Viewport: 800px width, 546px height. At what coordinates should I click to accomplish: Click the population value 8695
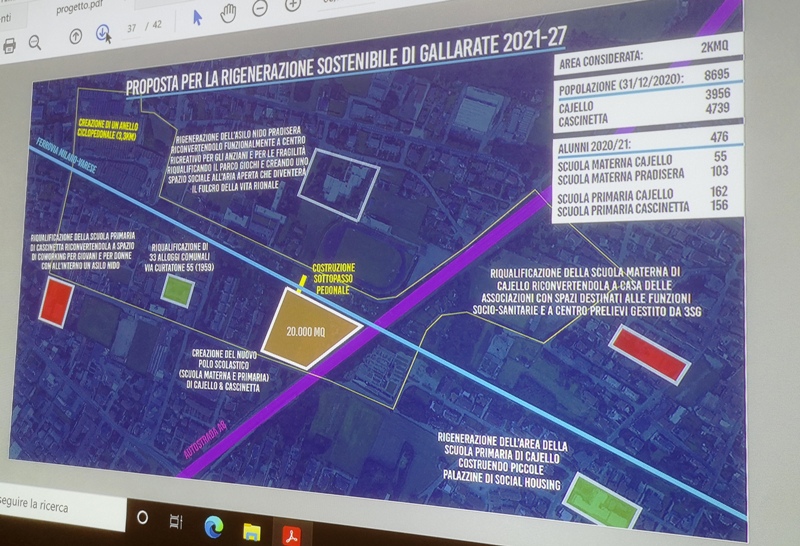(x=716, y=75)
